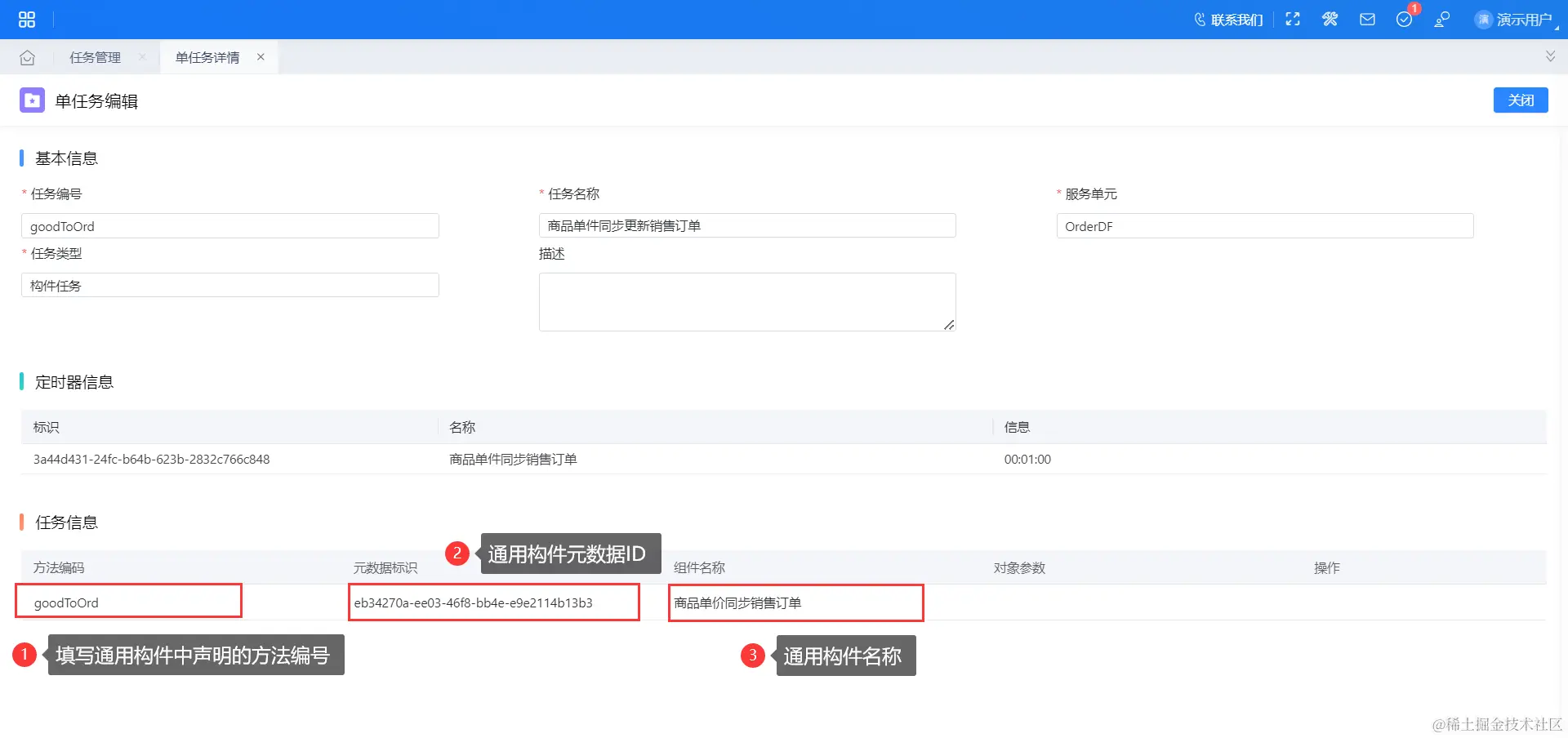
Task: Open the mail messages icon
Action: click(1367, 20)
